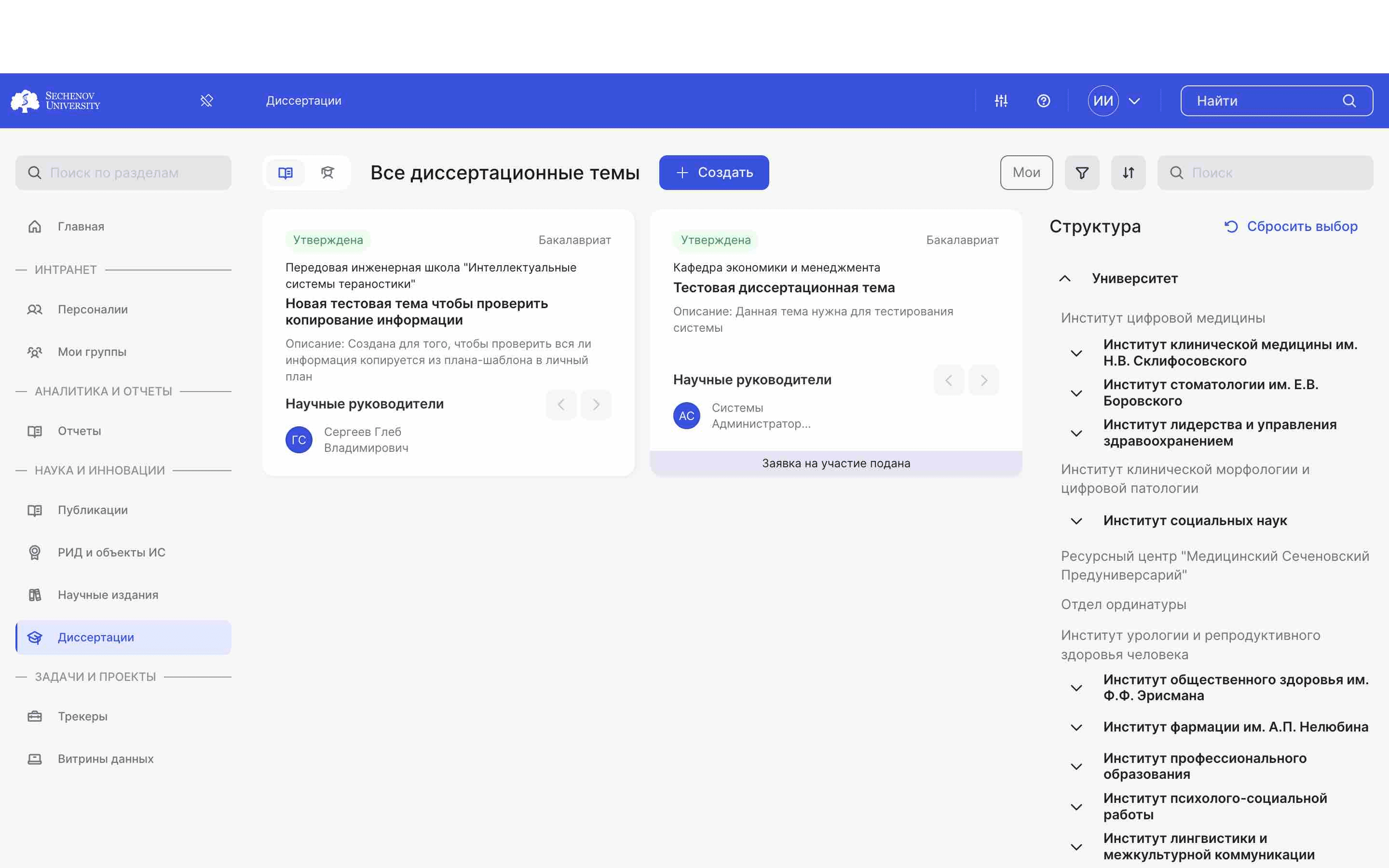This screenshot has width=1389, height=868.
Task: Collapse Институт общественного здоровья section
Action: (x=1078, y=688)
